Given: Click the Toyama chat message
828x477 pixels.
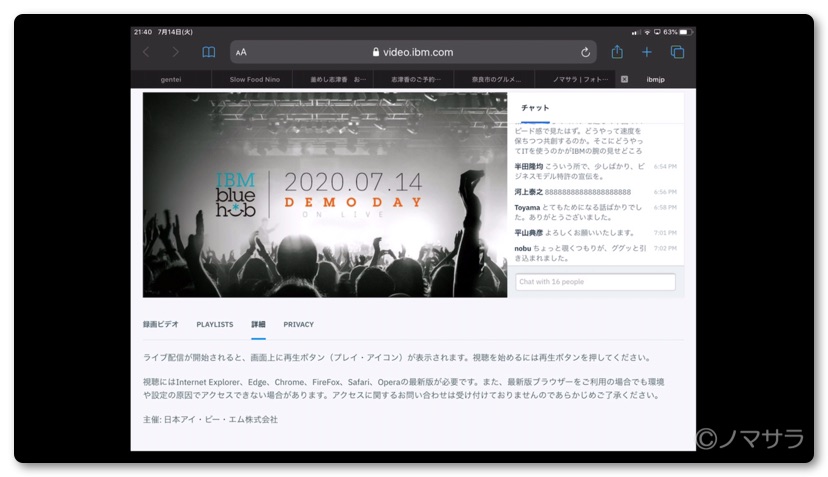Looking at the screenshot, I should pyautogui.click(x=596, y=212).
